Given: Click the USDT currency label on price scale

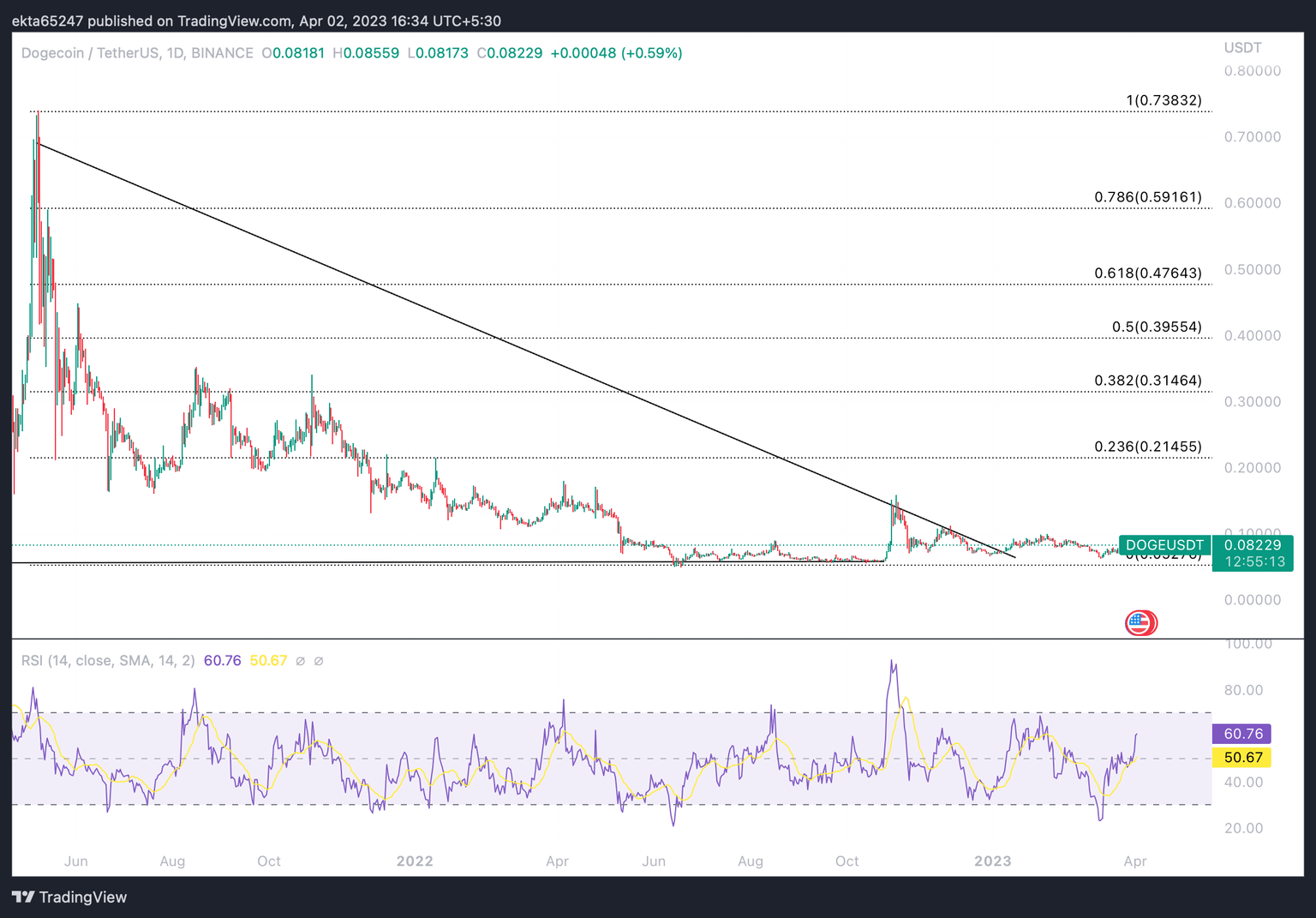Looking at the screenshot, I should (x=1242, y=48).
